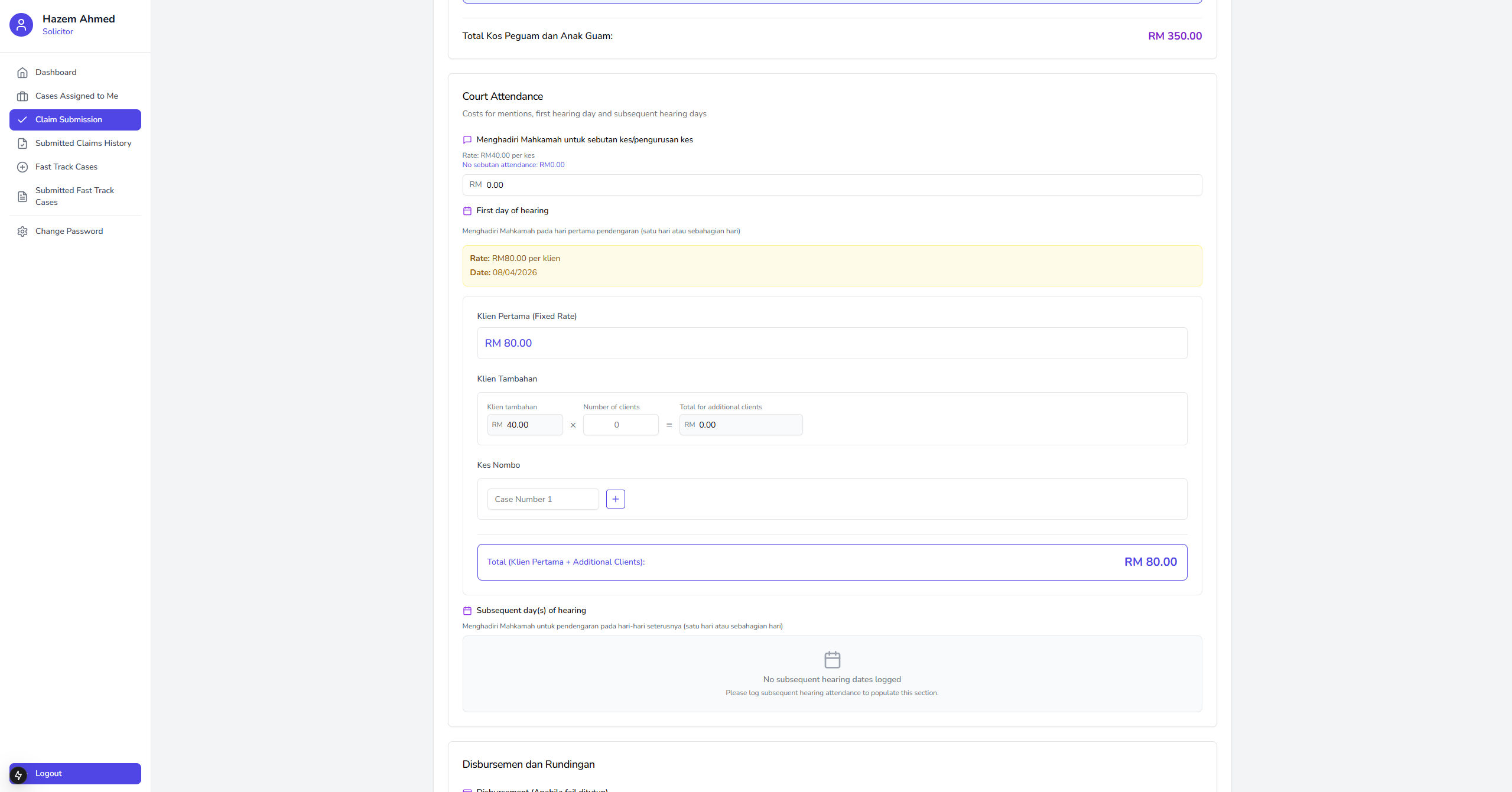The image size is (1512, 792).
Task: Click the plus icon to add case number
Action: [x=615, y=499]
